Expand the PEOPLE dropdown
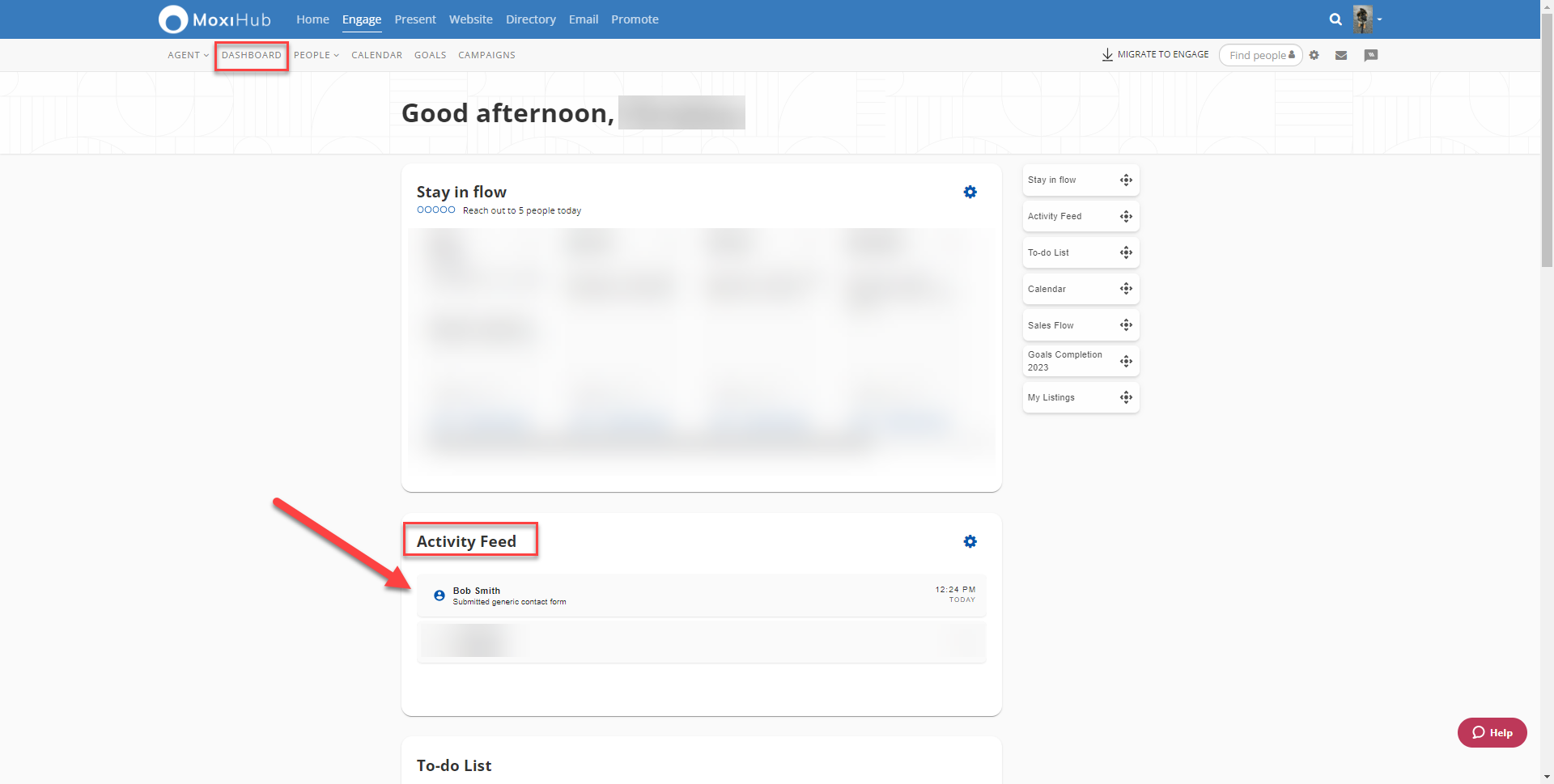This screenshot has height=784, width=1554. point(316,55)
